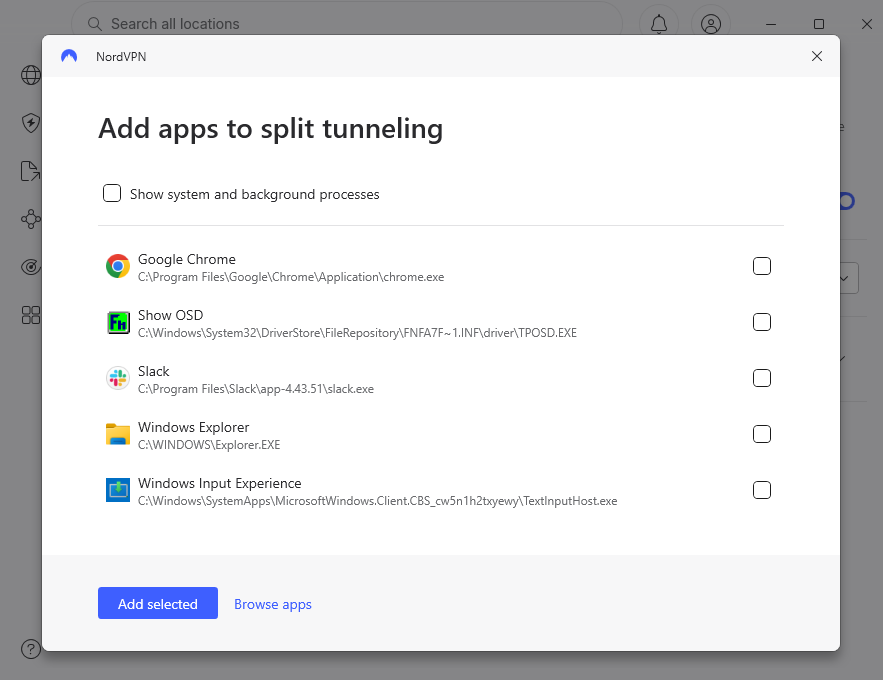Screen dimensions: 883x680
Task: Open the Dark Web Monitor target icon
Action: point(31,267)
